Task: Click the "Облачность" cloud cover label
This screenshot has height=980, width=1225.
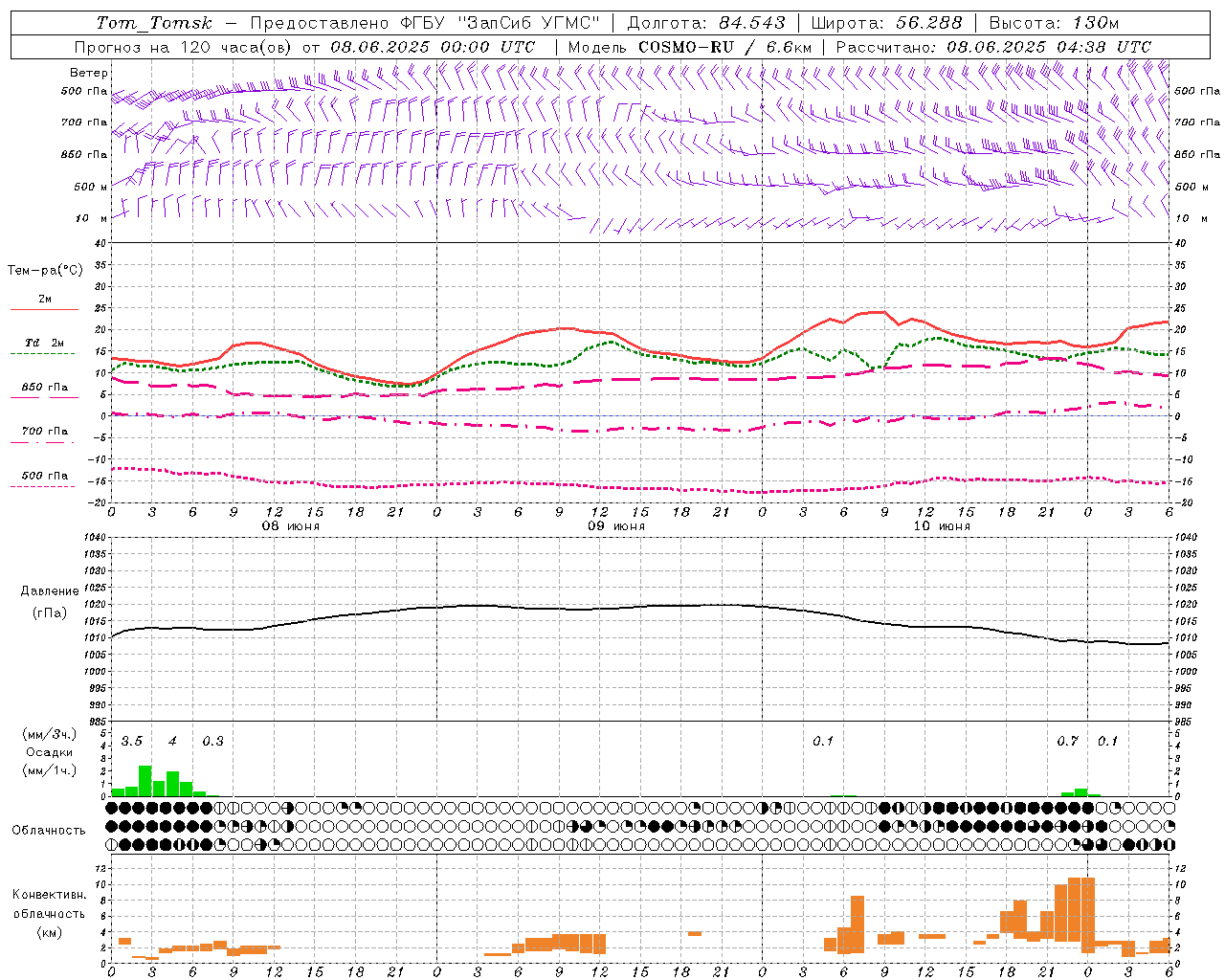Action: pyautogui.click(x=49, y=830)
